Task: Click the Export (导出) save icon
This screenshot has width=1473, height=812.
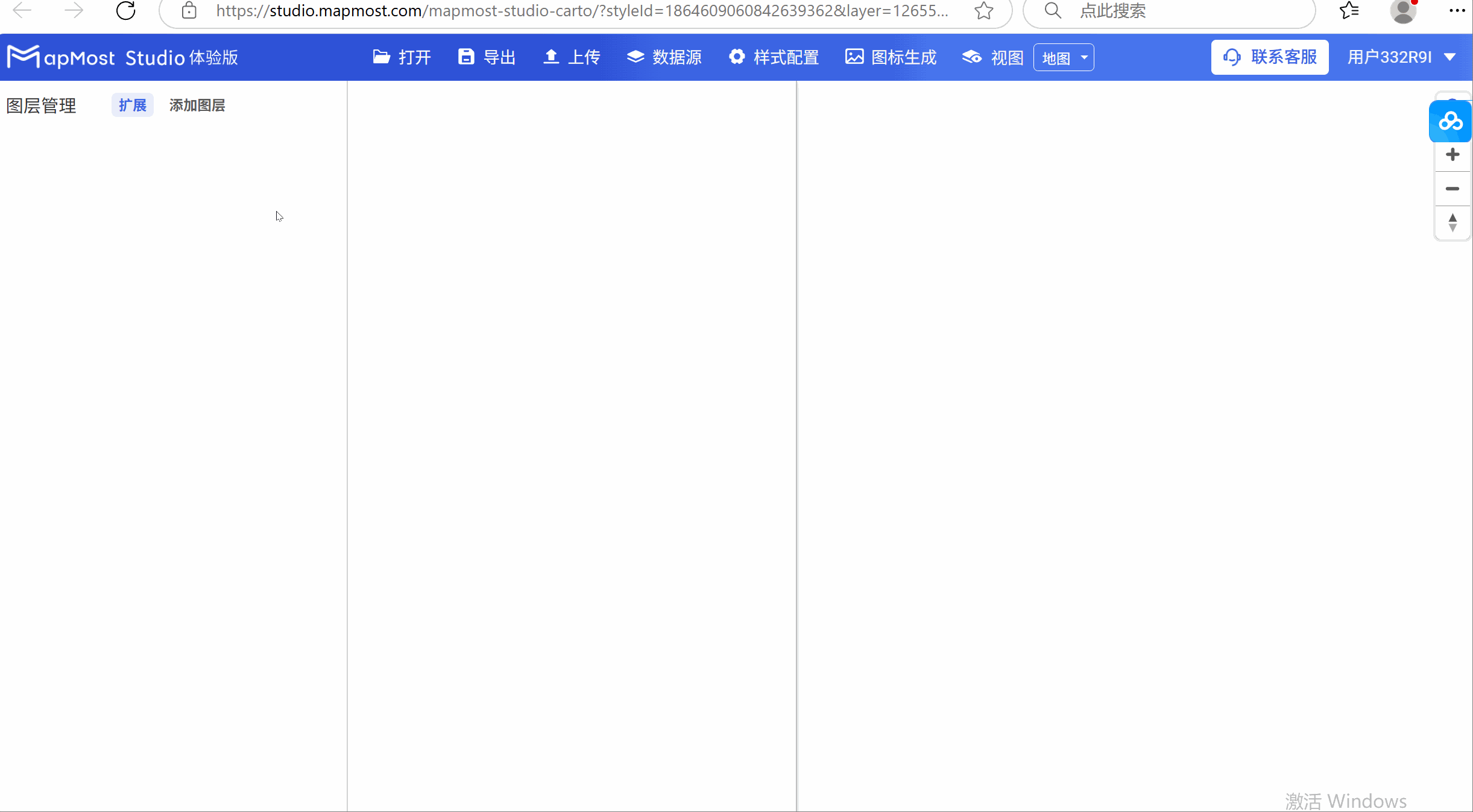Action: [x=466, y=57]
